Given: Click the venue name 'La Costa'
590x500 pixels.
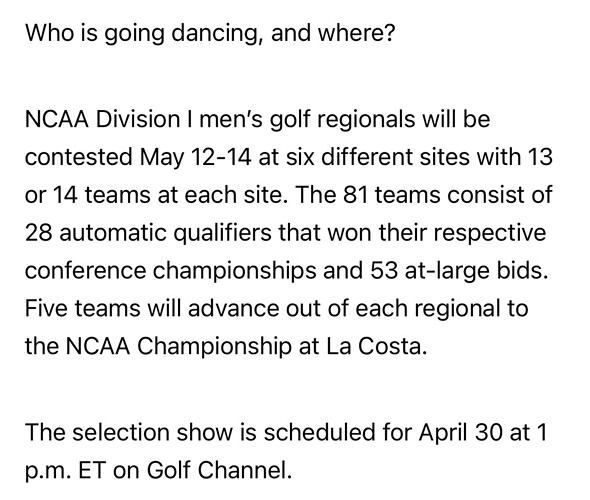Looking at the screenshot, I should click(x=376, y=347).
